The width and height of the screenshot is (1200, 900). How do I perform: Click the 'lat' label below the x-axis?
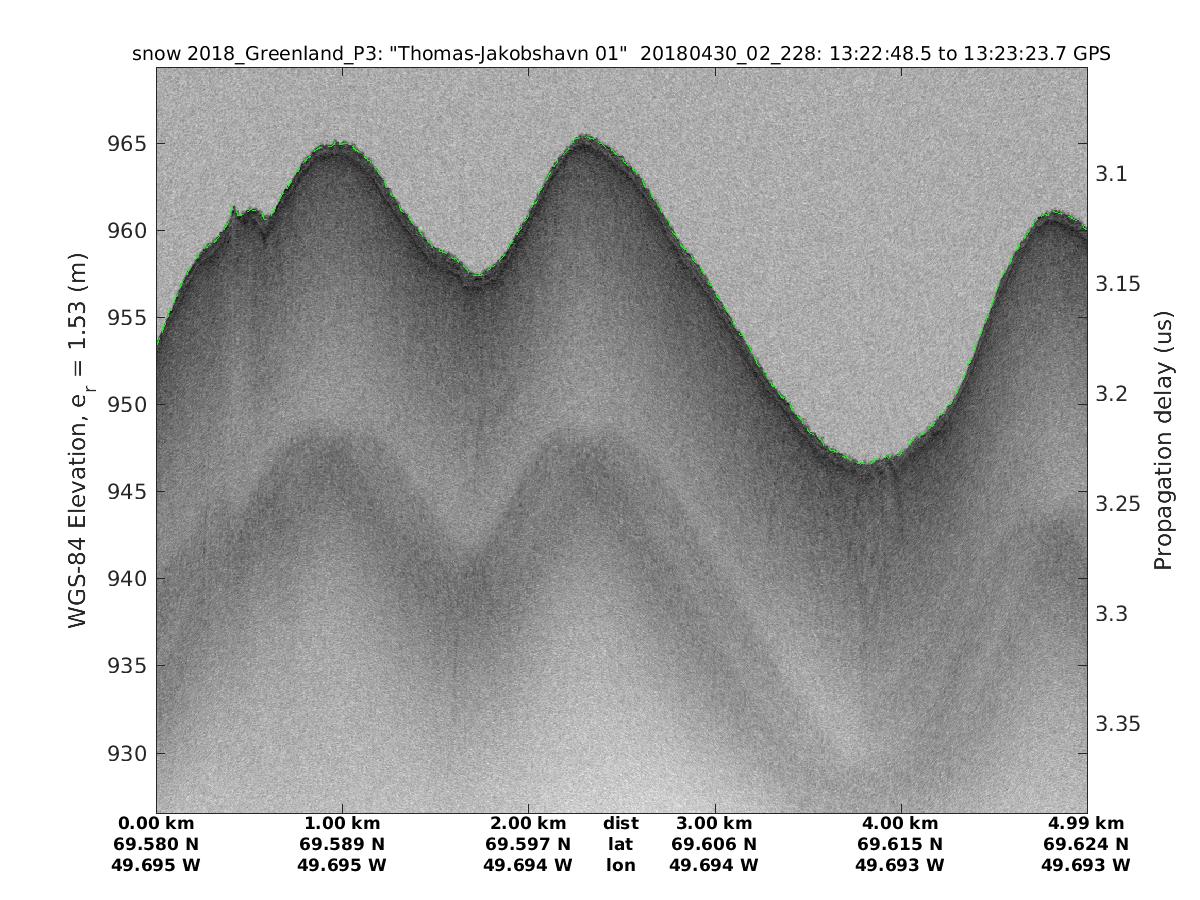[620, 845]
